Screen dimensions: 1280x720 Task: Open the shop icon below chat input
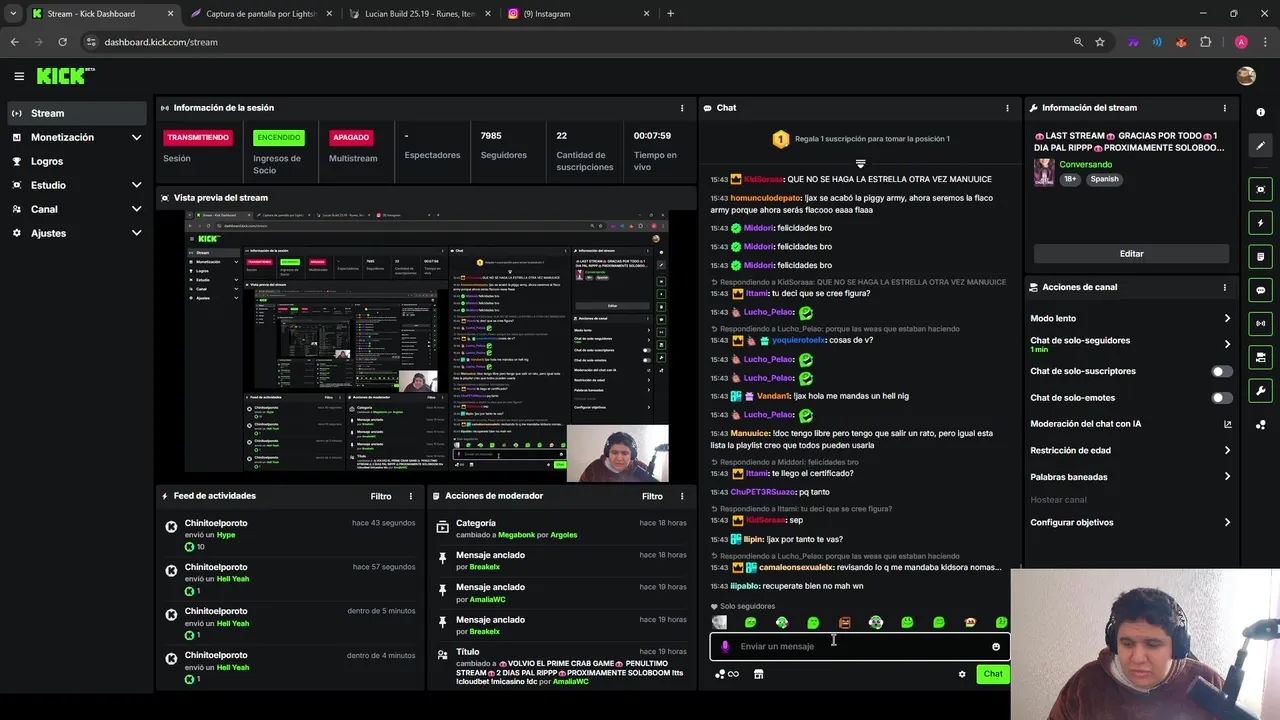coord(758,674)
